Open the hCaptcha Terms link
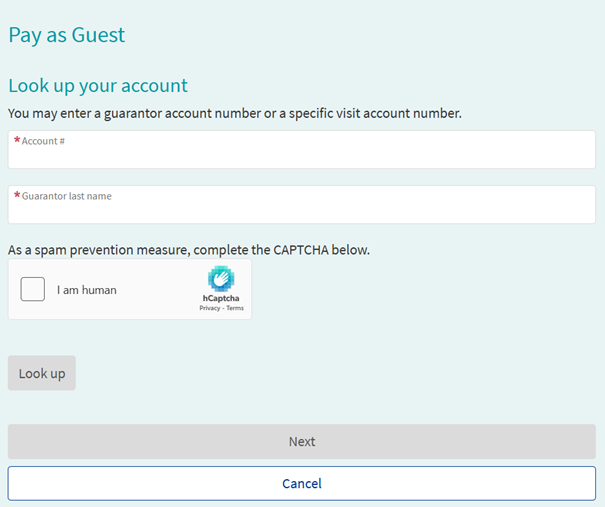Viewport: 605px width, 507px height. point(235,308)
